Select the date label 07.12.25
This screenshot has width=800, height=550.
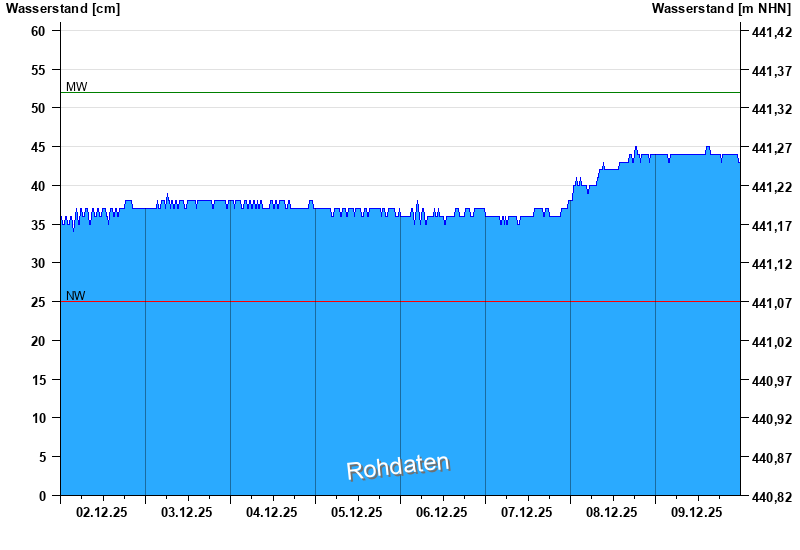pyautogui.click(x=527, y=512)
